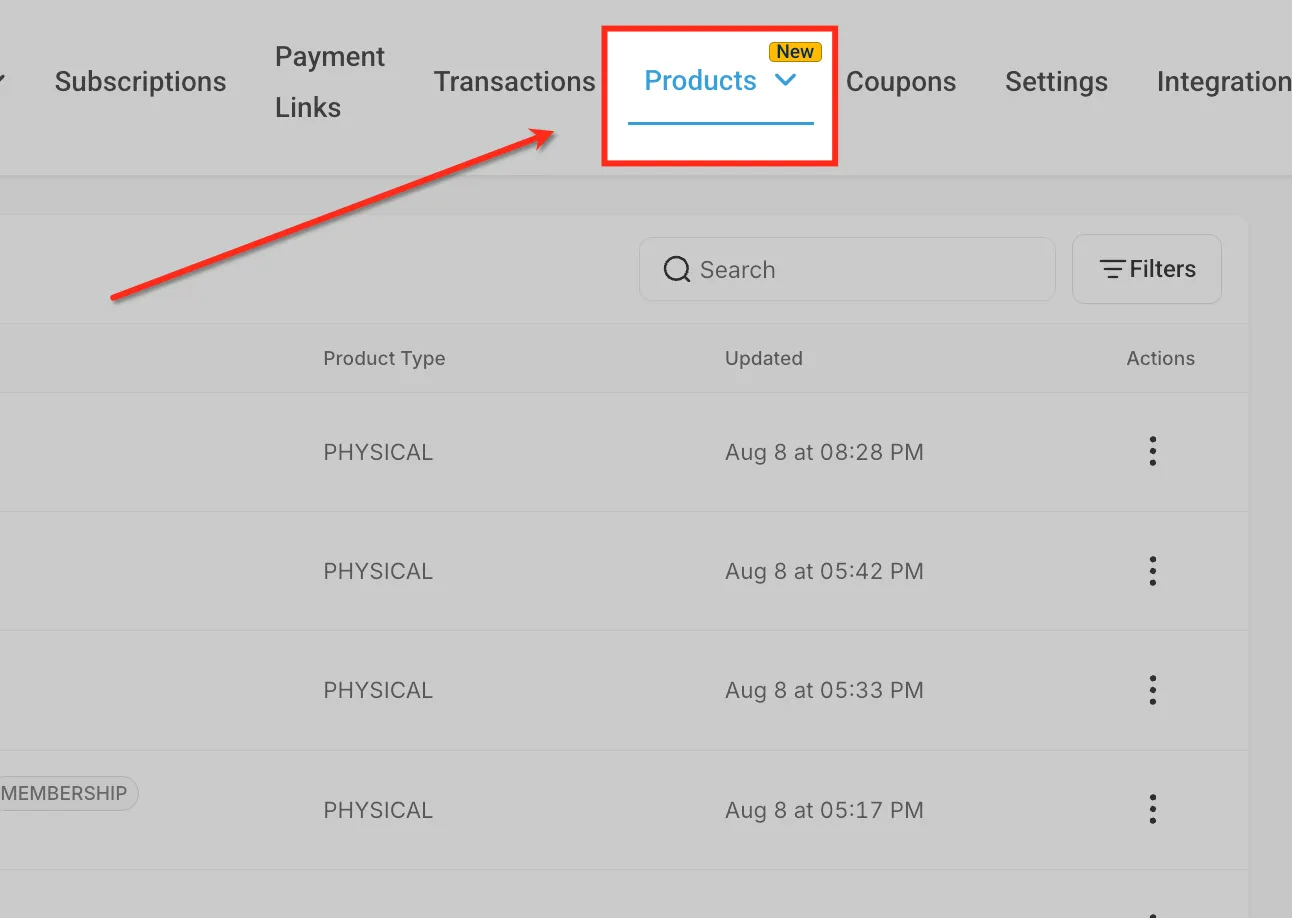Open three-dot menu for 05:33 PM row
The width and height of the screenshot is (1292, 918).
coord(1153,690)
